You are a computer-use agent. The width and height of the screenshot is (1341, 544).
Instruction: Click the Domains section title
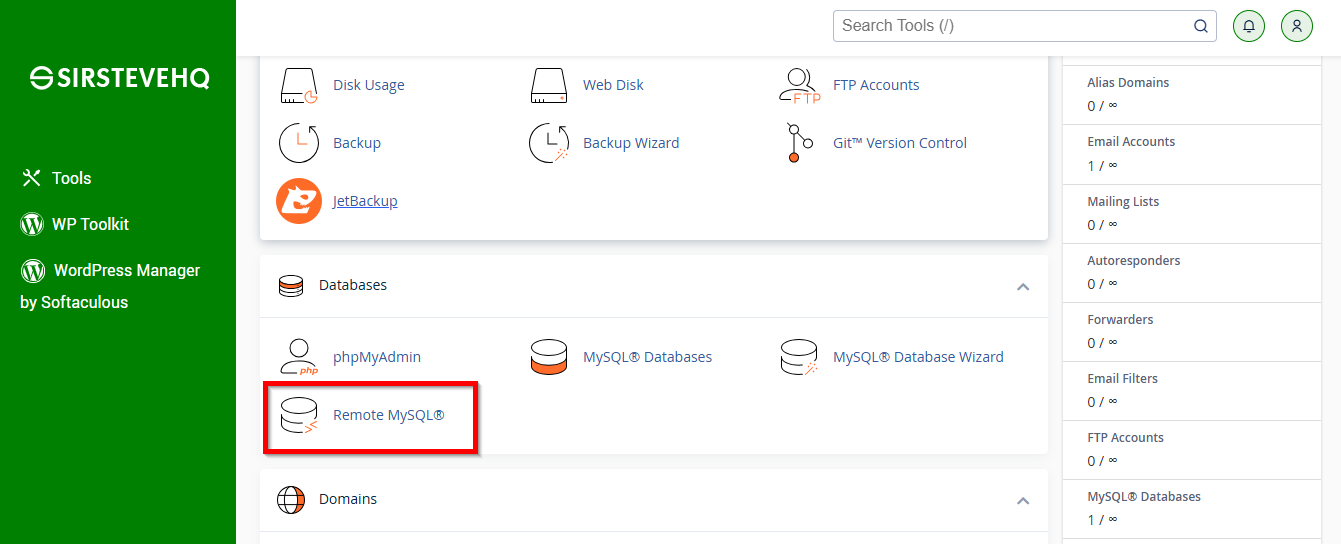point(348,499)
